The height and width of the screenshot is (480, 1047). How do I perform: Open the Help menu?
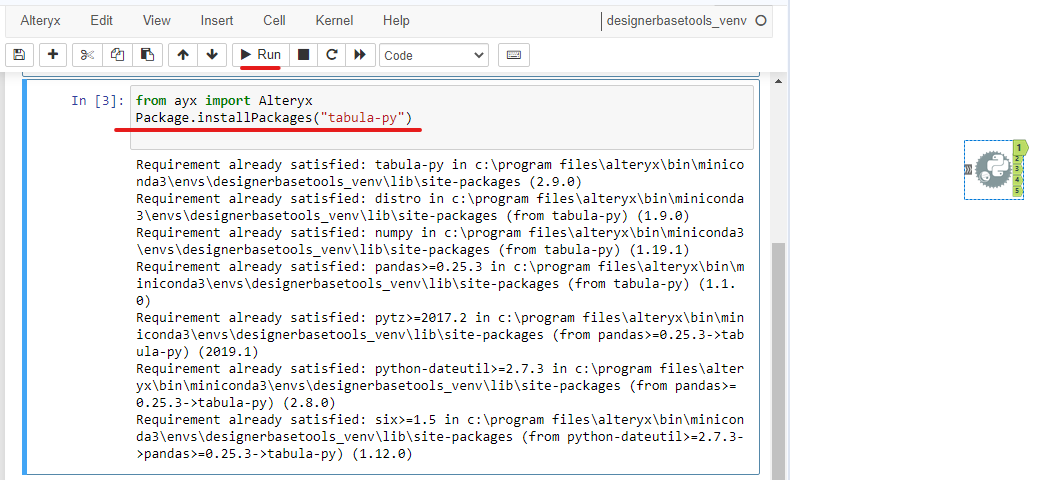[396, 21]
